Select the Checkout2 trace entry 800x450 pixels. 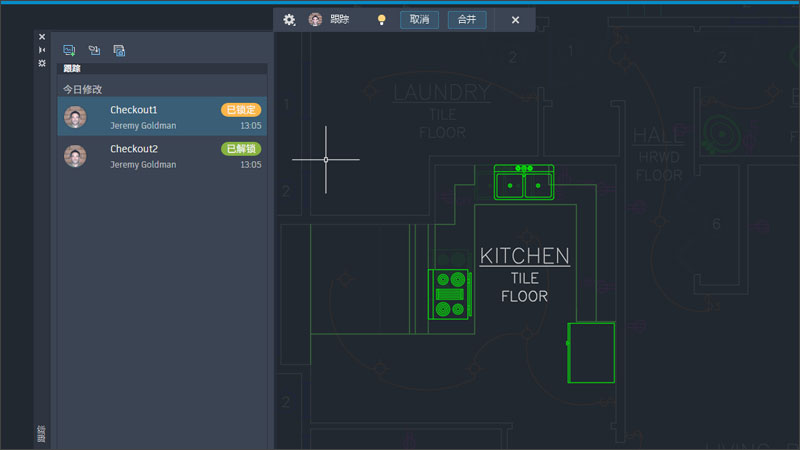click(x=162, y=156)
